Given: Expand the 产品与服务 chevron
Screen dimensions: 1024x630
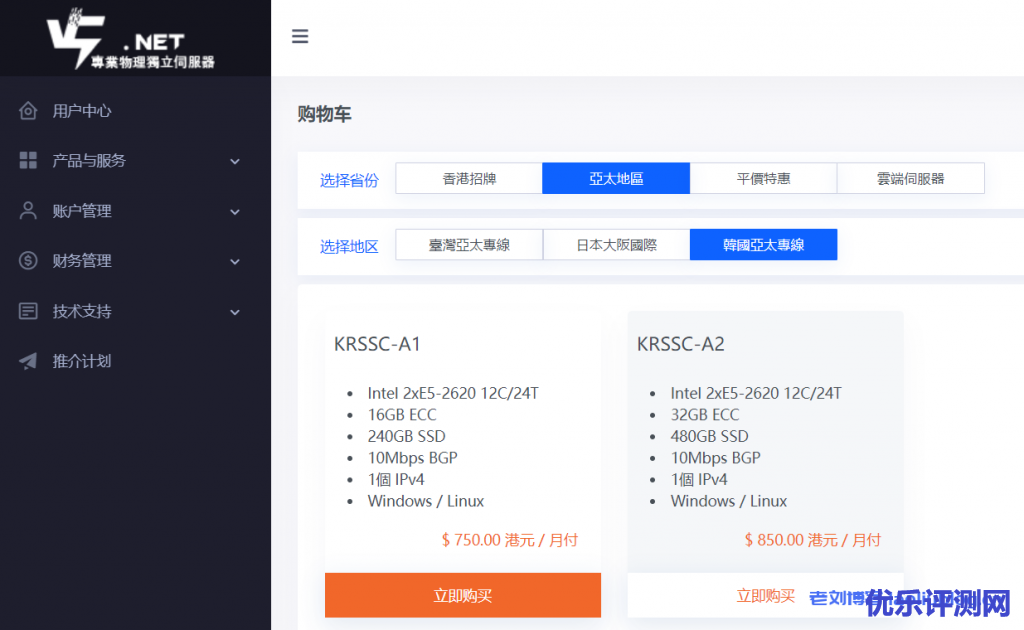Looking at the screenshot, I should (x=235, y=161).
